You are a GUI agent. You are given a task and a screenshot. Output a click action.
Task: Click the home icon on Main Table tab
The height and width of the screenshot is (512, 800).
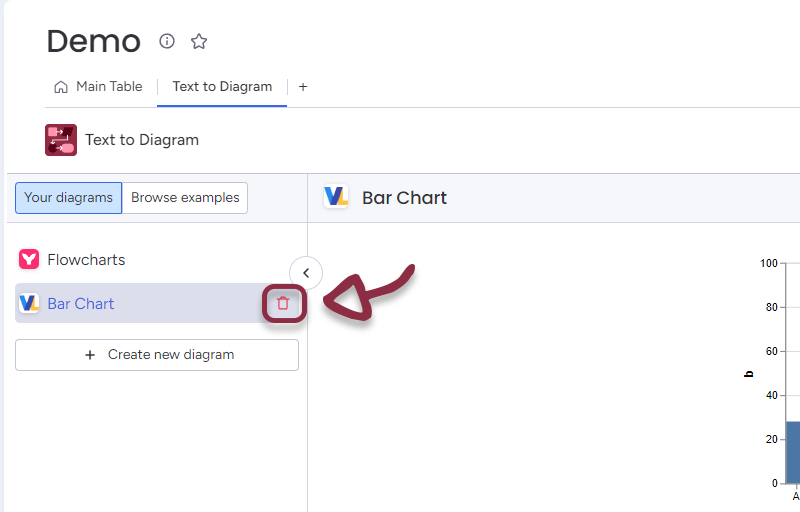click(61, 87)
